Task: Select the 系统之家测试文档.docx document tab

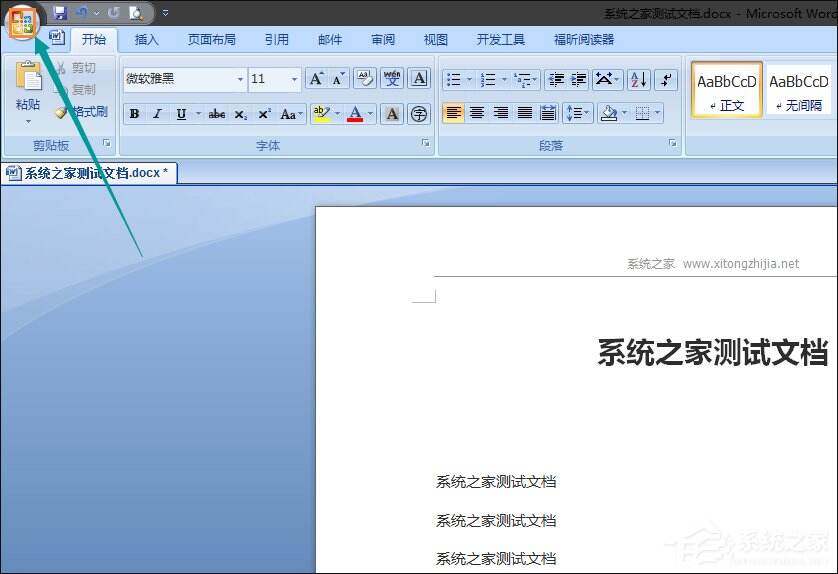Action: [x=90, y=173]
